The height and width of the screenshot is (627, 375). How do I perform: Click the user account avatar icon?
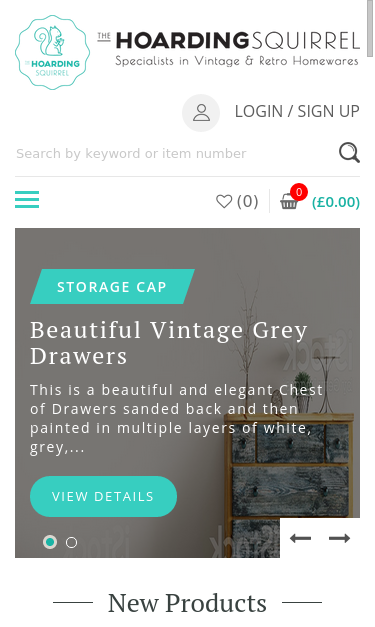click(201, 113)
